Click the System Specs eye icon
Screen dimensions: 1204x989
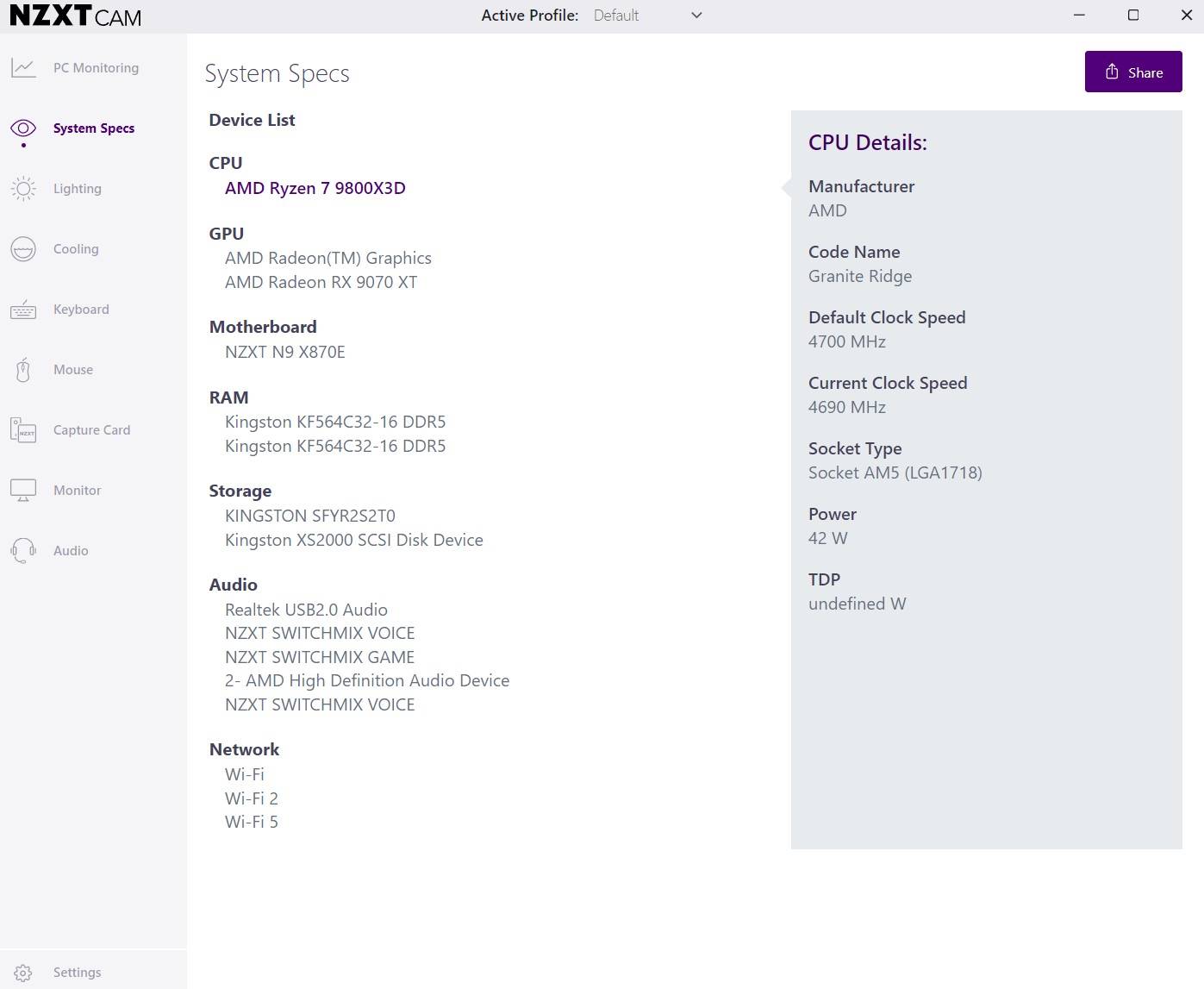pos(23,128)
